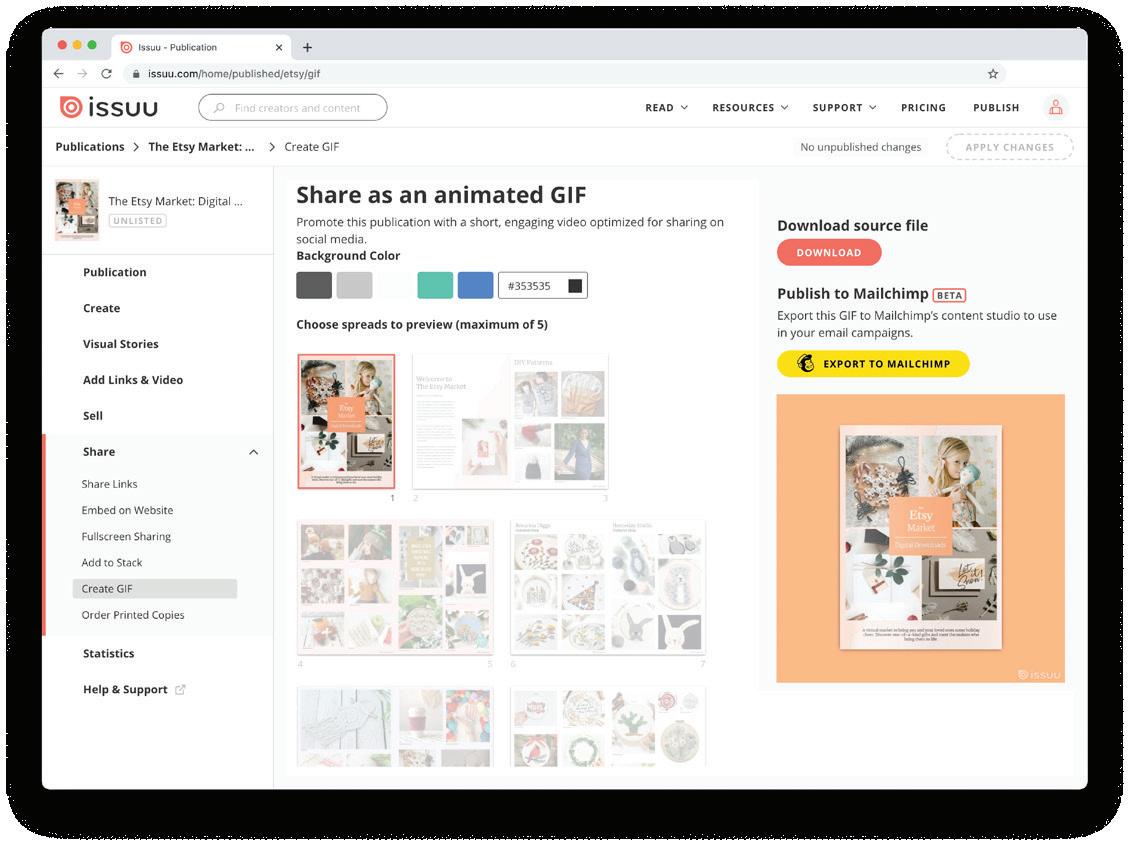The width and height of the screenshot is (1129, 844).
Task: Open Sell in sidebar
Action: pyautogui.click(x=93, y=416)
